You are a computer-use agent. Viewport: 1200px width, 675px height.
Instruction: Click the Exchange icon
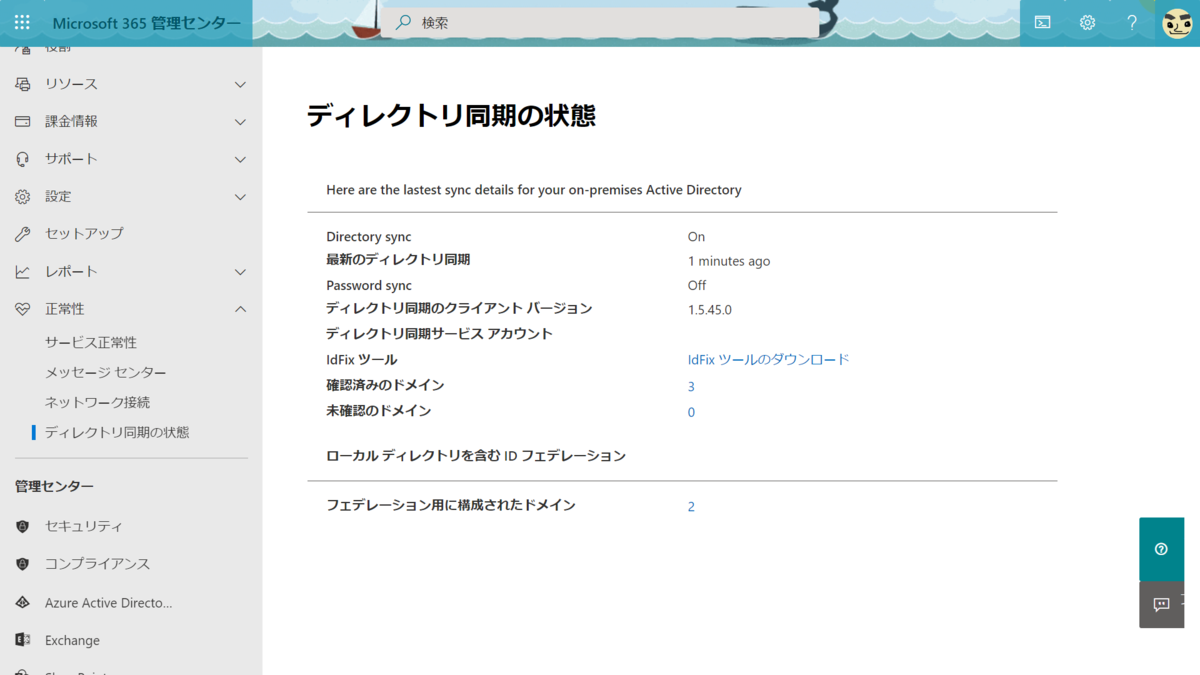[x=22, y=640]
